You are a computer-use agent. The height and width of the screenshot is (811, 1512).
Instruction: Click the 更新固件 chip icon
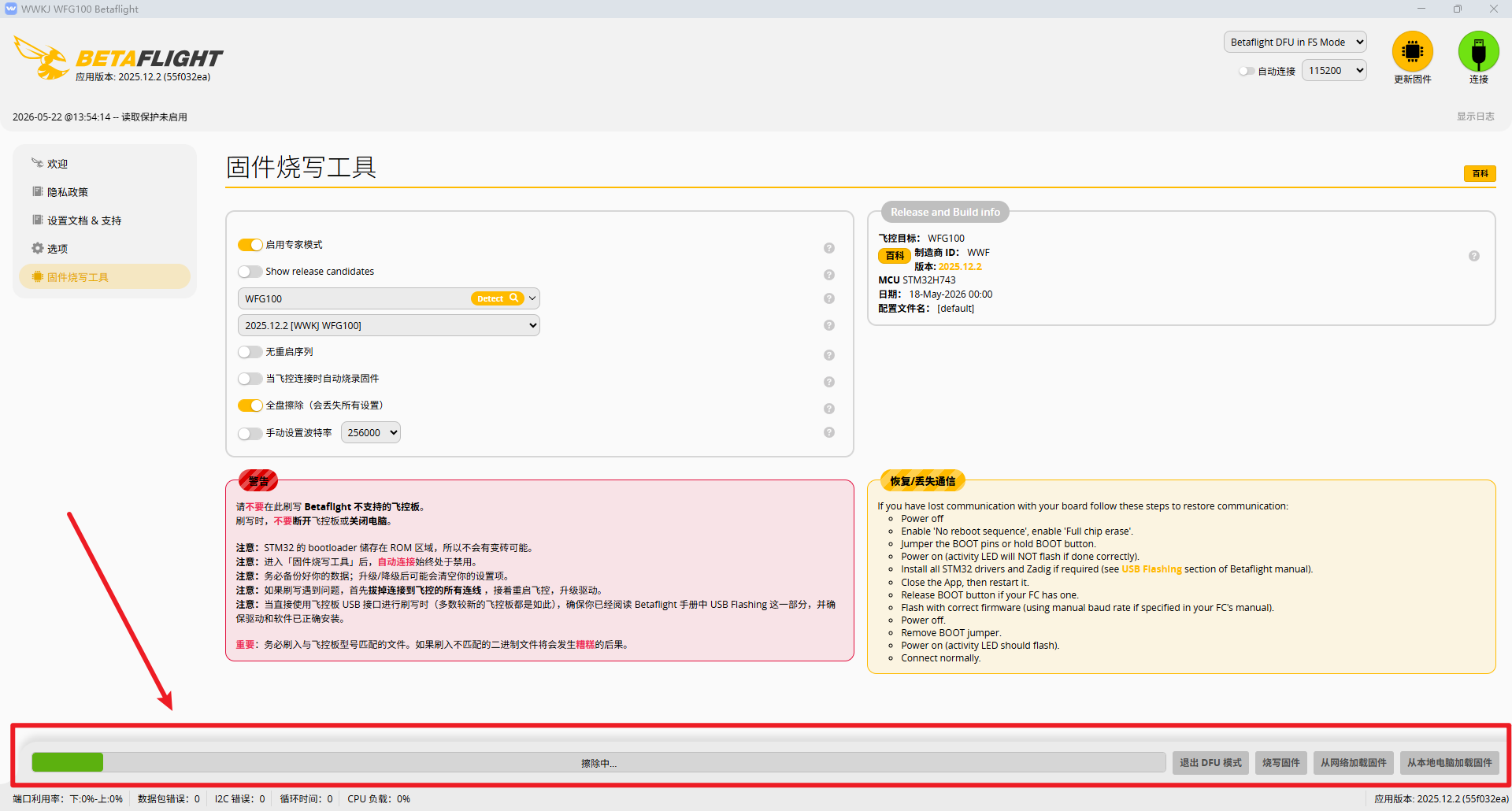coord(1412,51)
